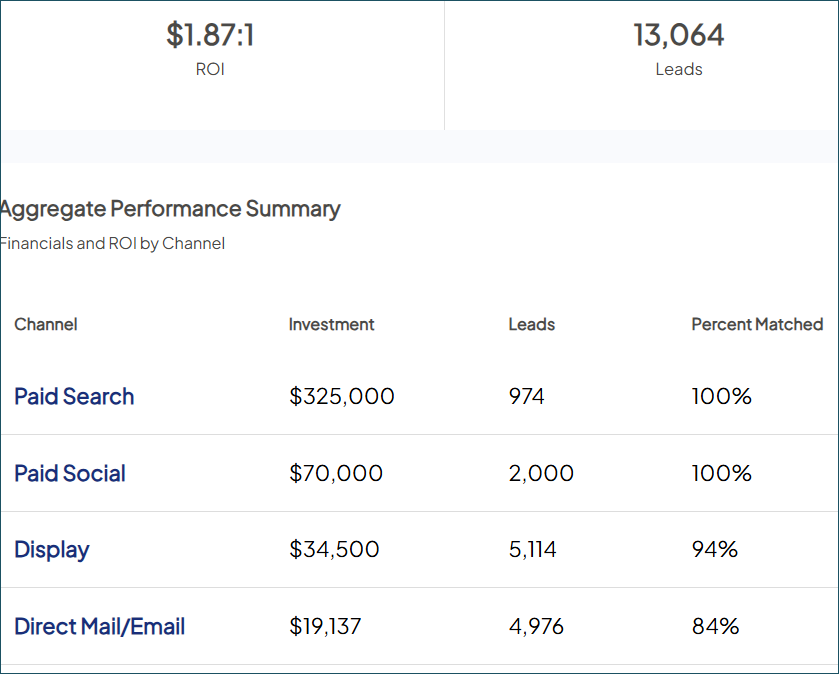Sort the table by Investment column
839x674 pixels.
(x=331, y=324)
